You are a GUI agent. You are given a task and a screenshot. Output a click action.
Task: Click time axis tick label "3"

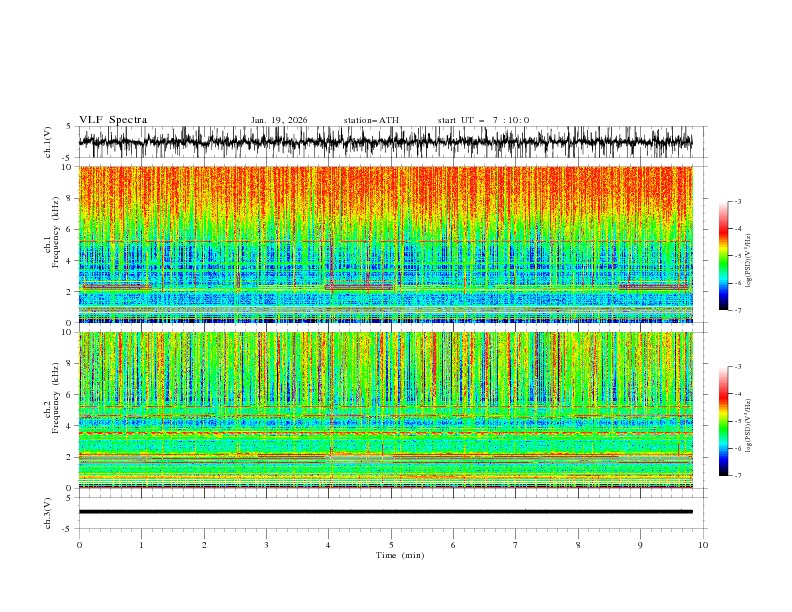[x=266, y=545]
